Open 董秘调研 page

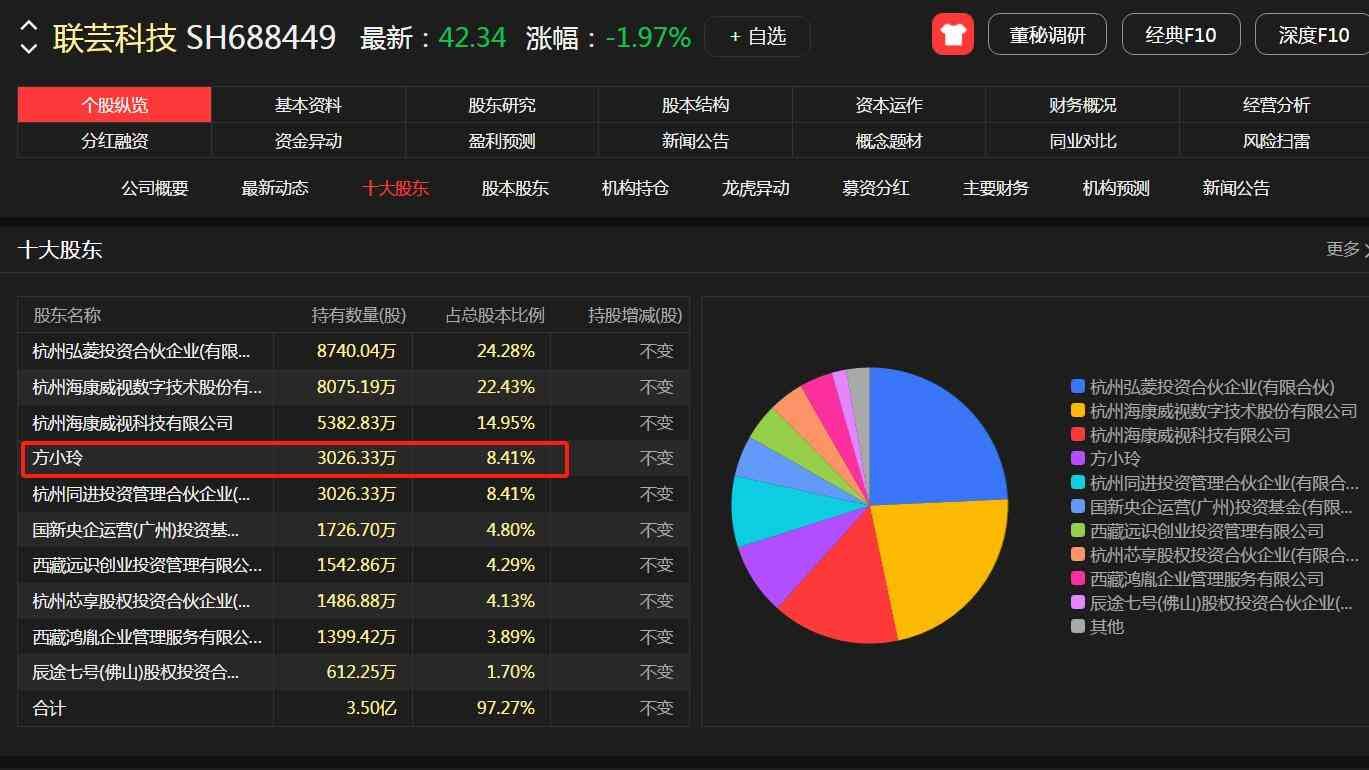coord(1047,35)
